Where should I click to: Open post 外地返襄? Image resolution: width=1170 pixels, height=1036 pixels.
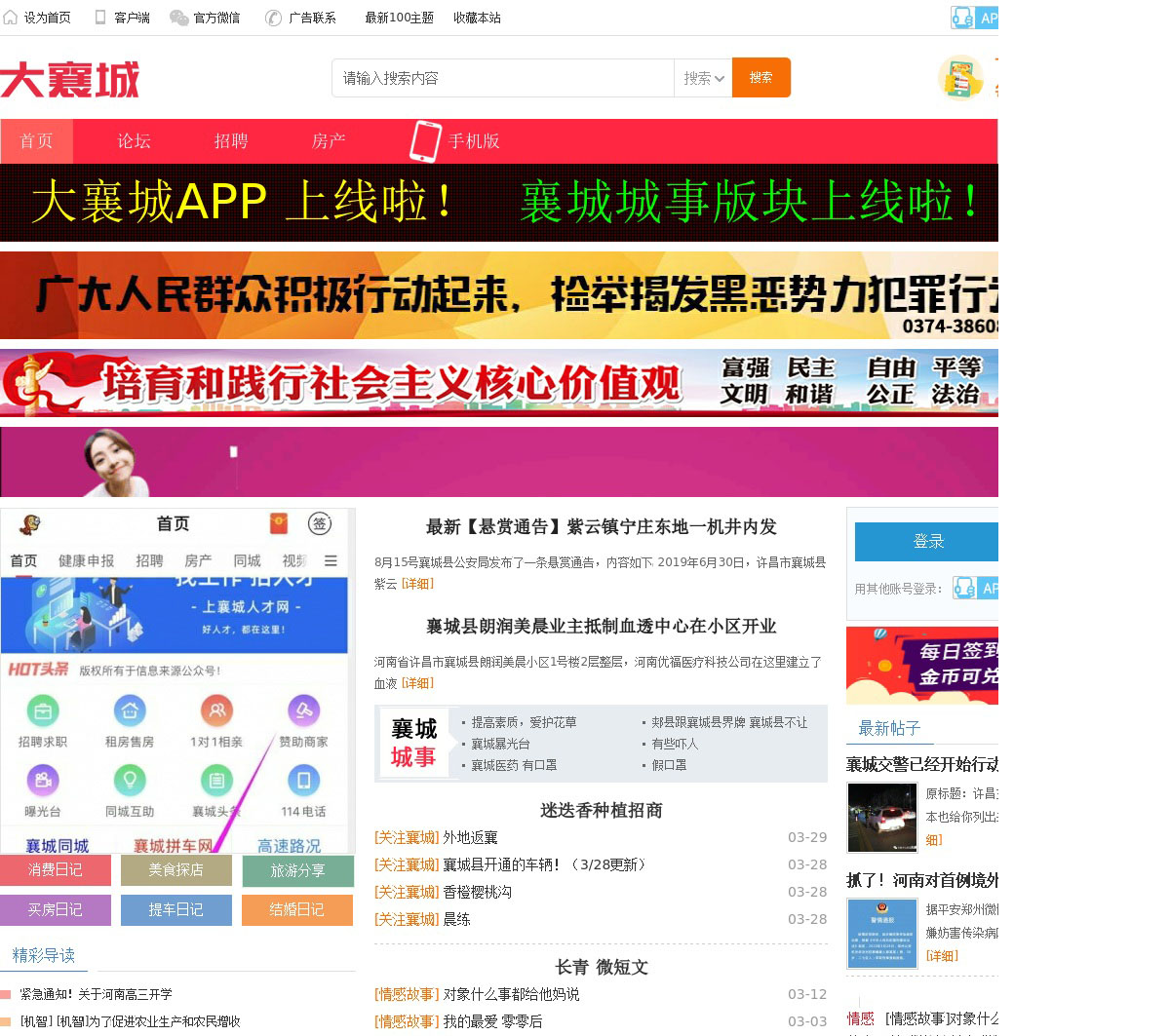[x=471, y=838]
